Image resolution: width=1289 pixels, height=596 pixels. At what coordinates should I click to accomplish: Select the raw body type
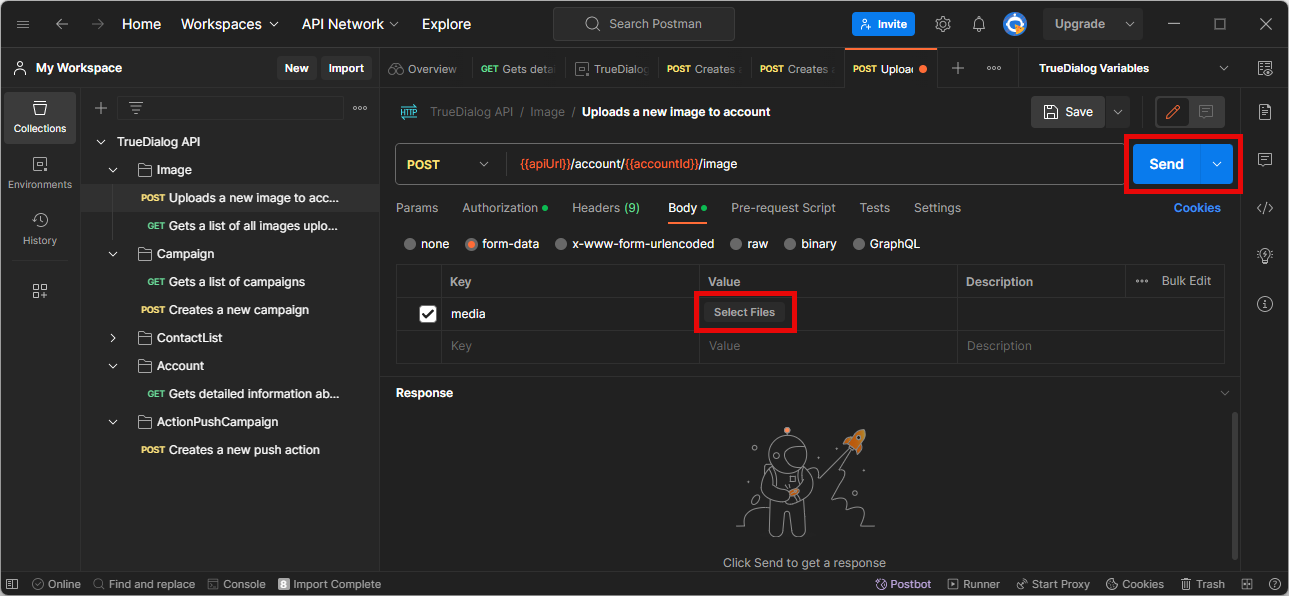736,244
